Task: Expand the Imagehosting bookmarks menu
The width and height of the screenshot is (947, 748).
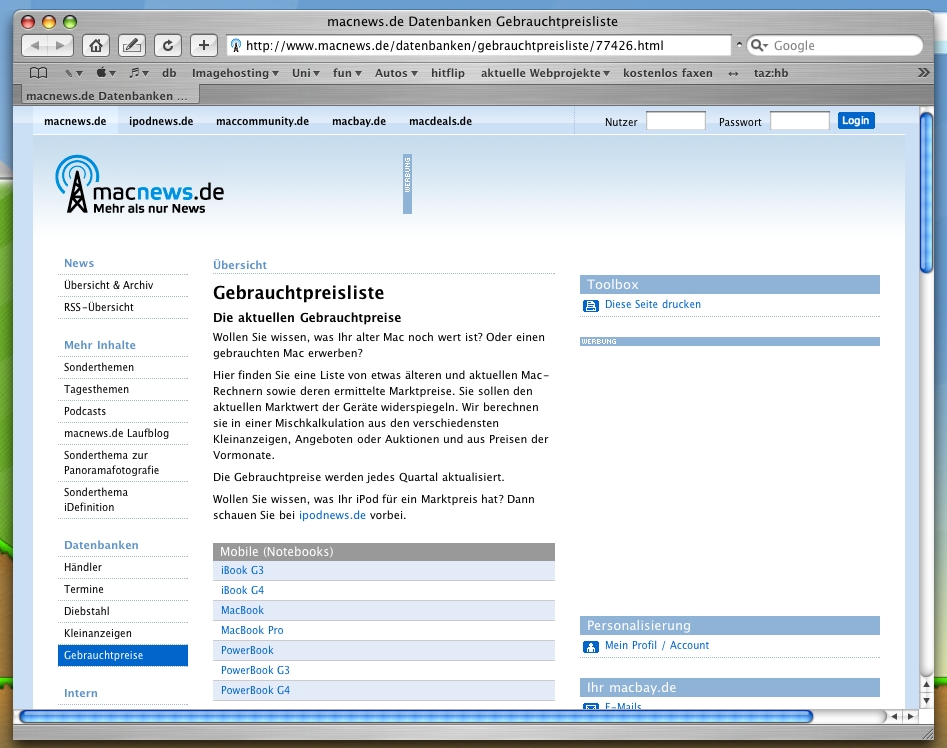Action: pyautogui.click(x=235, y=73)
